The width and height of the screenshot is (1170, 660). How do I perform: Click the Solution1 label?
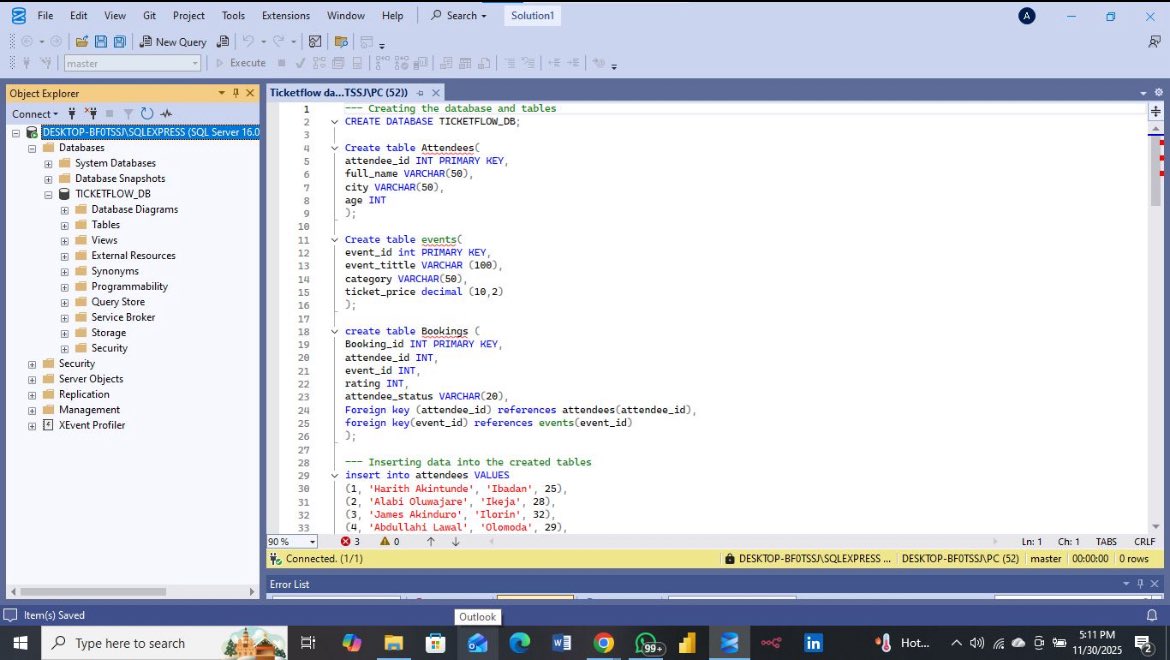pyautogui.click(x=532, y=15)
